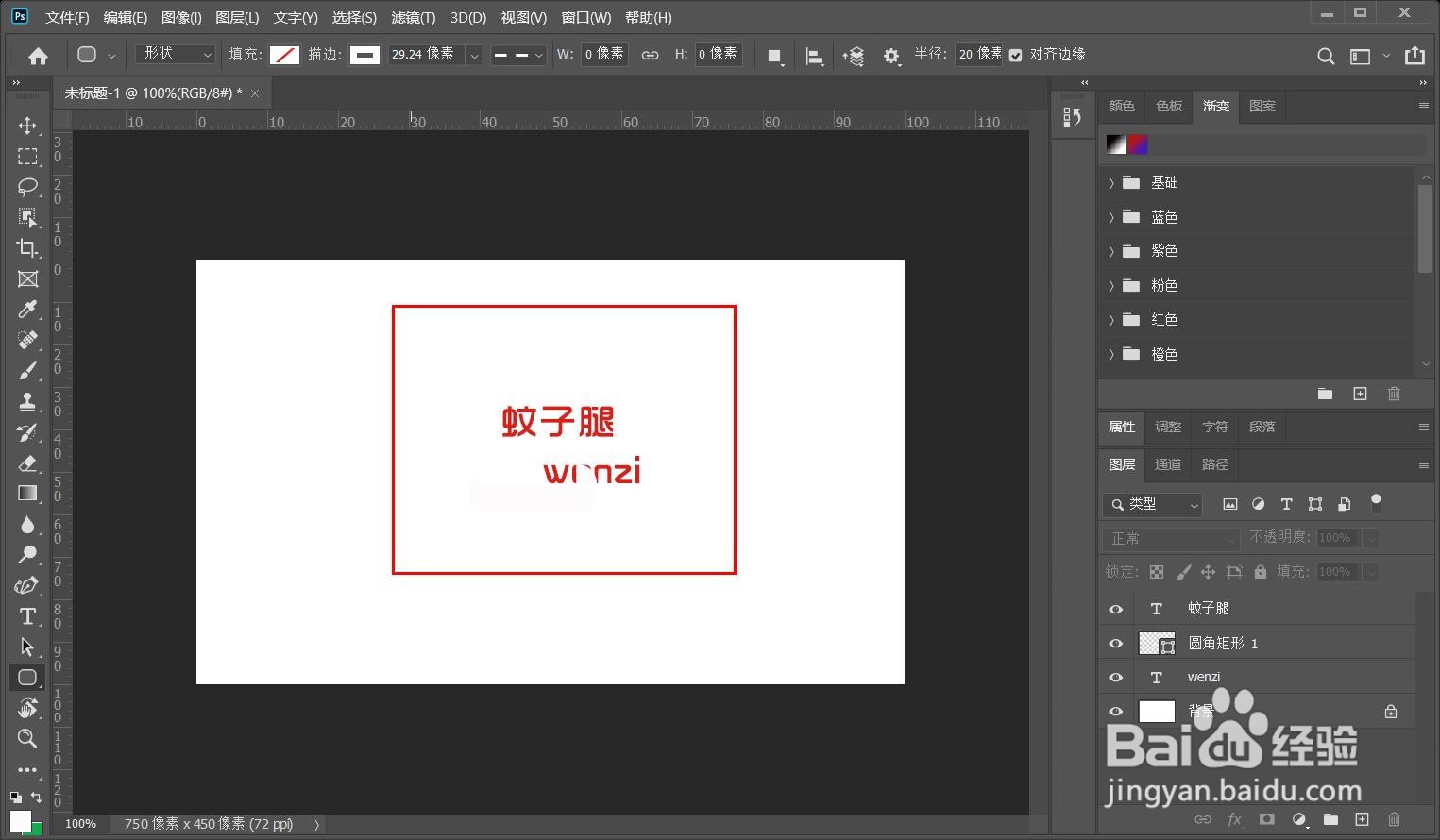
Task: Click the stroke color swatch in options bar
Action: pos(364,54)
